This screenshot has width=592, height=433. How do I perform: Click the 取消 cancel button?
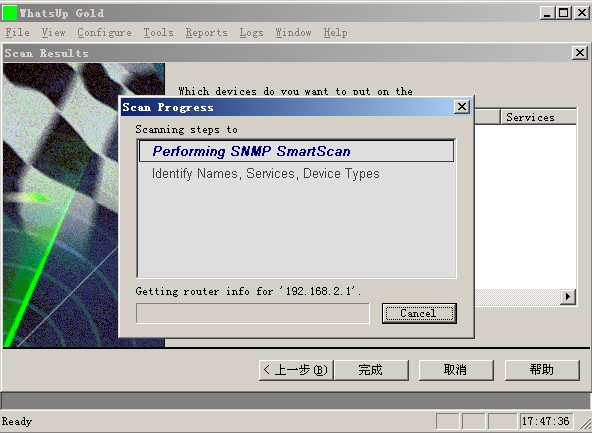(456, 370)
